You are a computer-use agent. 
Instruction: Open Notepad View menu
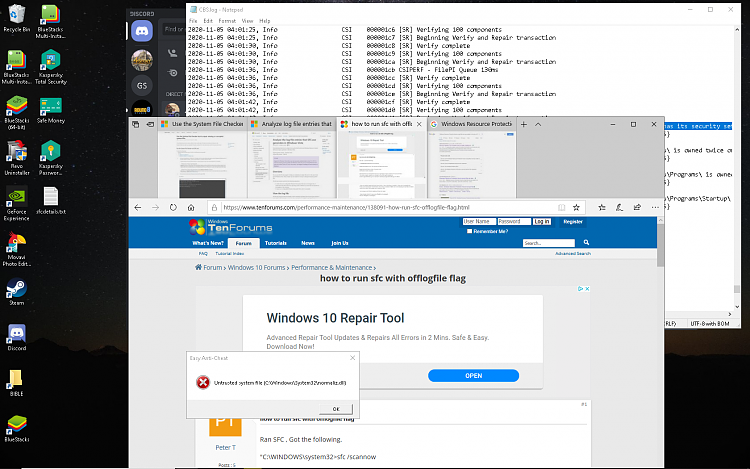[247, 21]
